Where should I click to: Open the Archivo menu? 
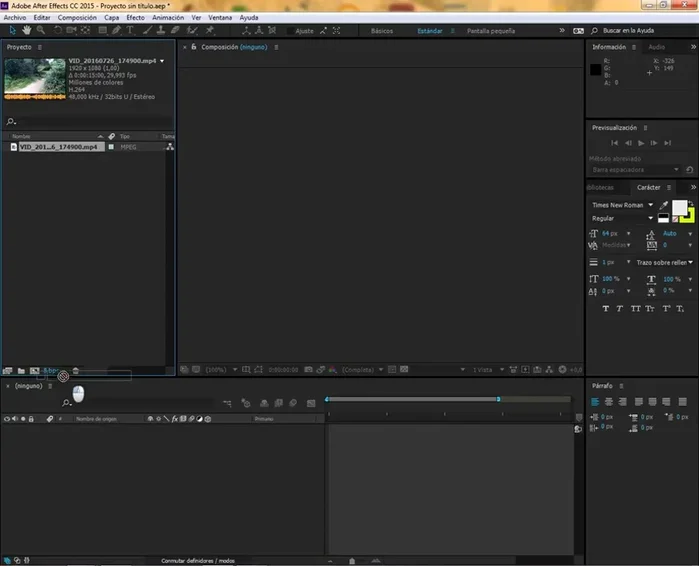(15, 17)
